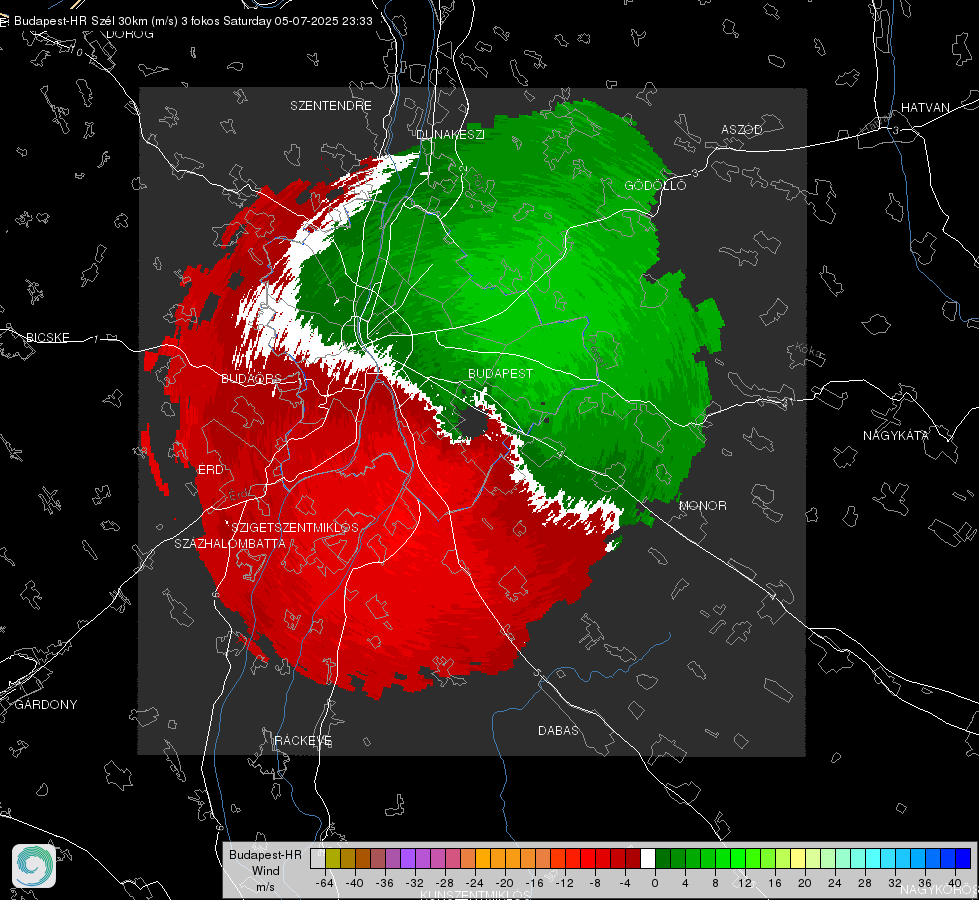Click the DUNAKESZI map label
Image resolution: width=979 pixels, height=900 pixels.
click(450, 134)
